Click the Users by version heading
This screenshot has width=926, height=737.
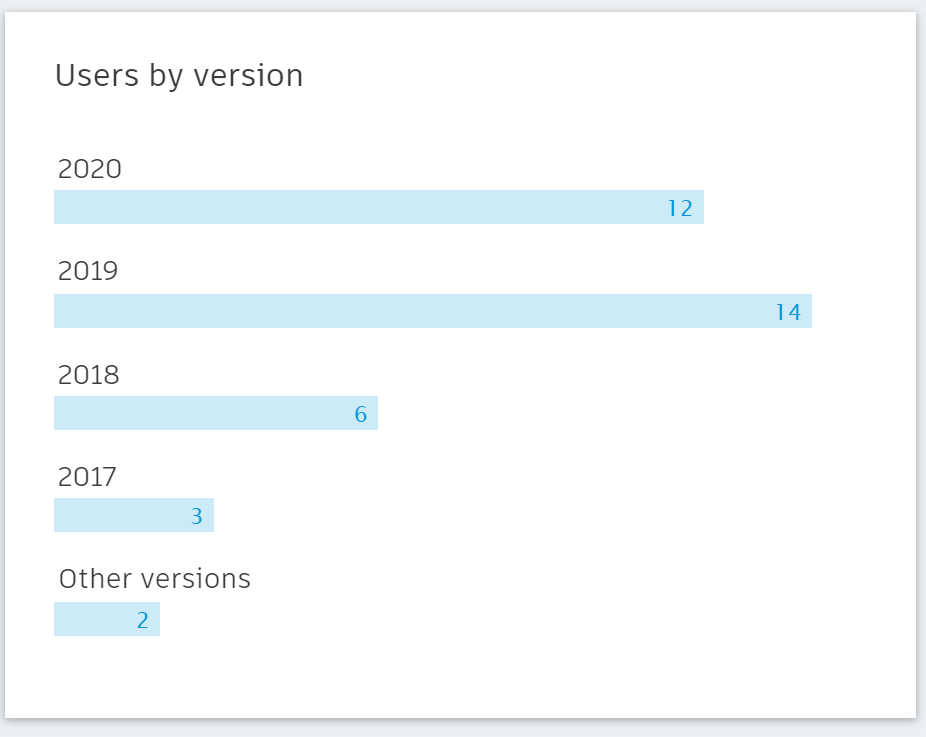tap(179, 76)
